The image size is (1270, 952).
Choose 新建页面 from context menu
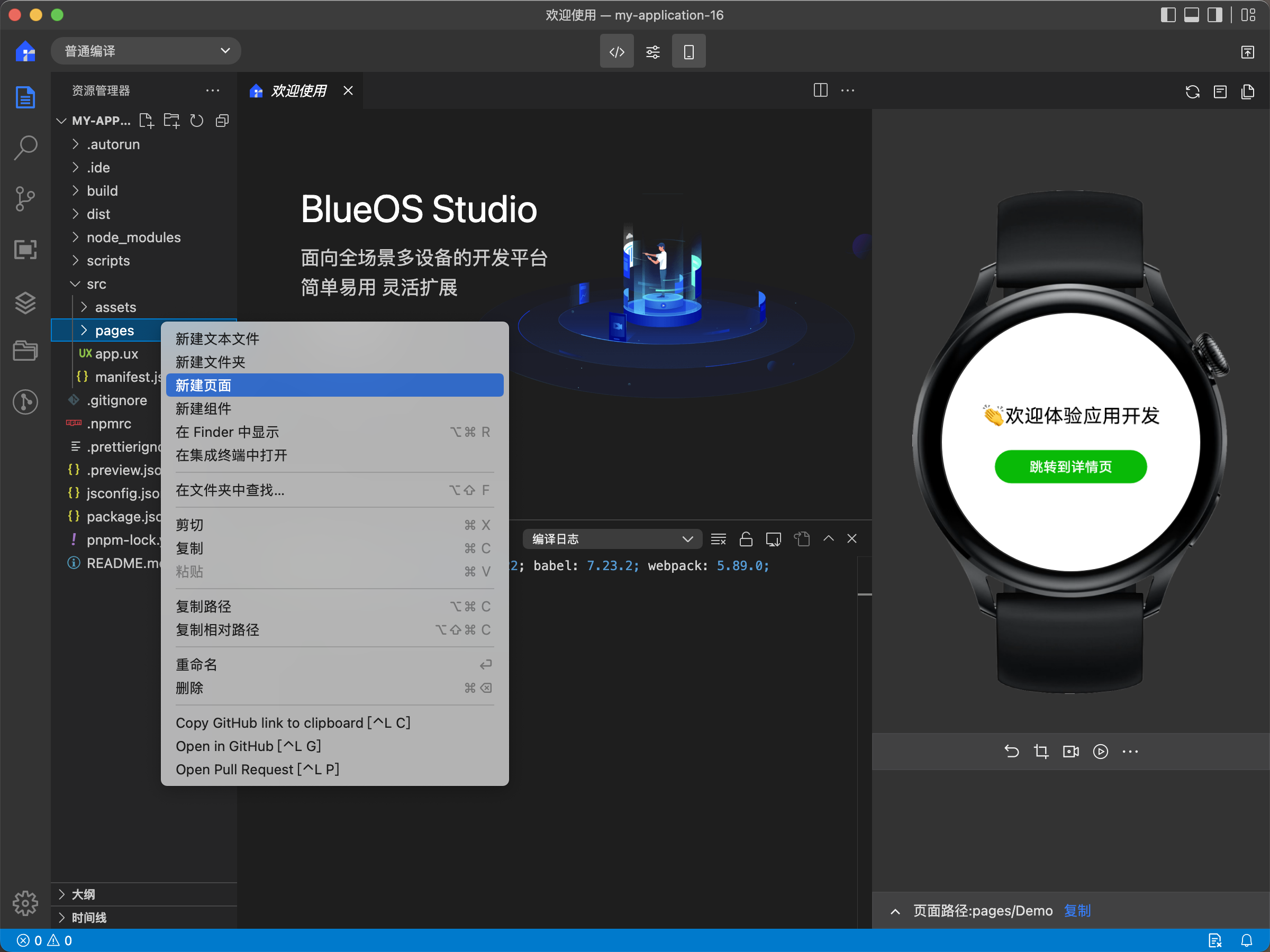coord(335,385)
